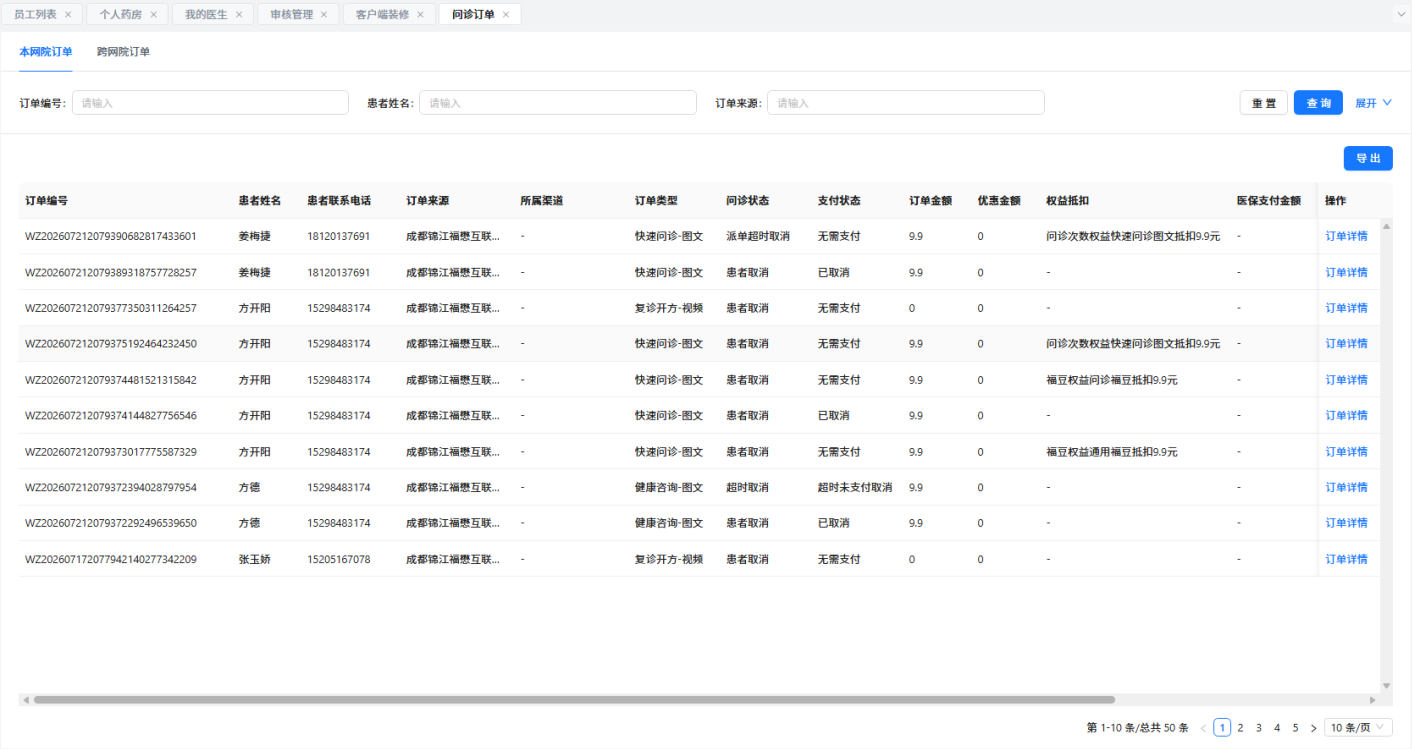
Task: Switch to the 客户端装修 tab
Action: pos(382,15)
